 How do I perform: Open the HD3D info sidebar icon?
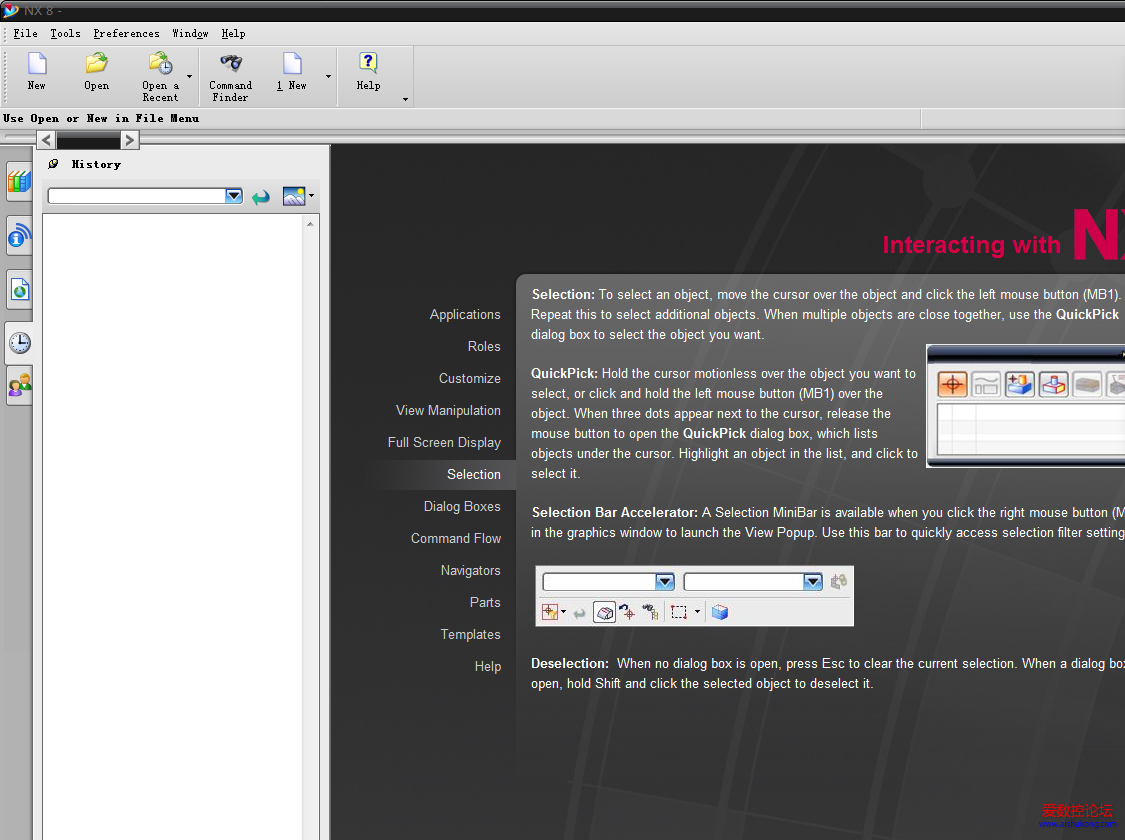pos(19,236)
